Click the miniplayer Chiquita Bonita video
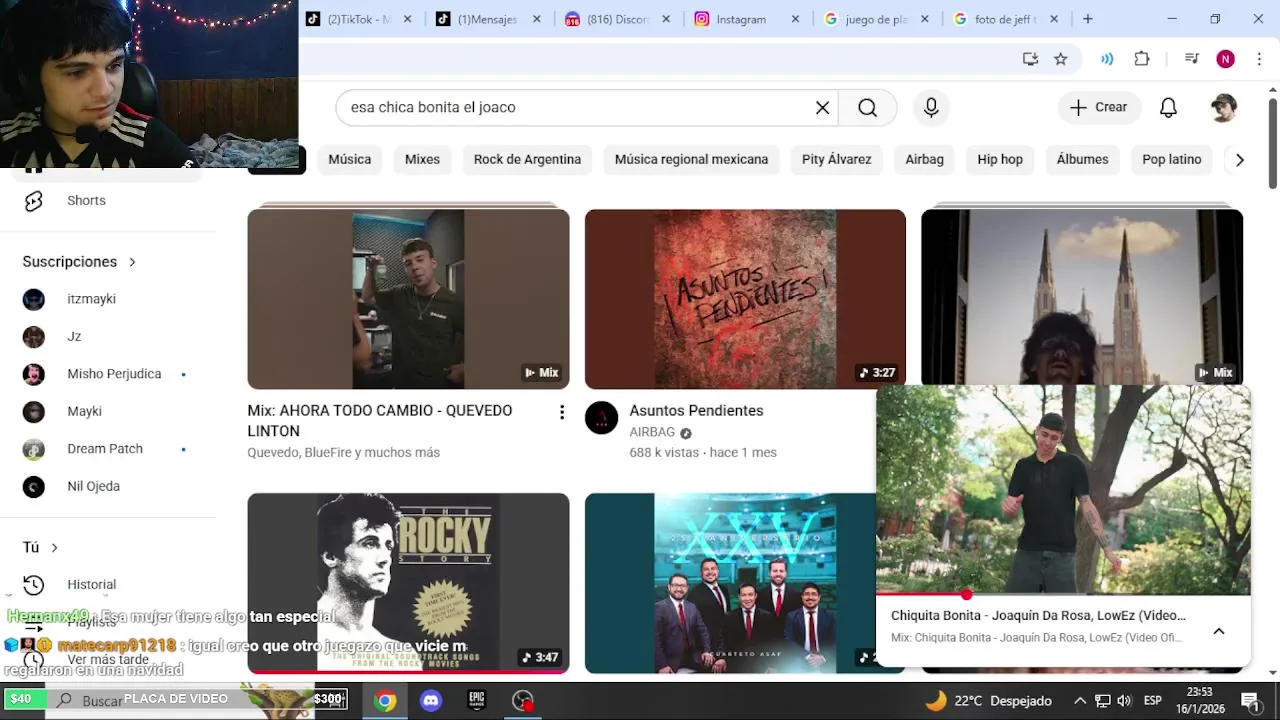 [x=1063, y=490]
